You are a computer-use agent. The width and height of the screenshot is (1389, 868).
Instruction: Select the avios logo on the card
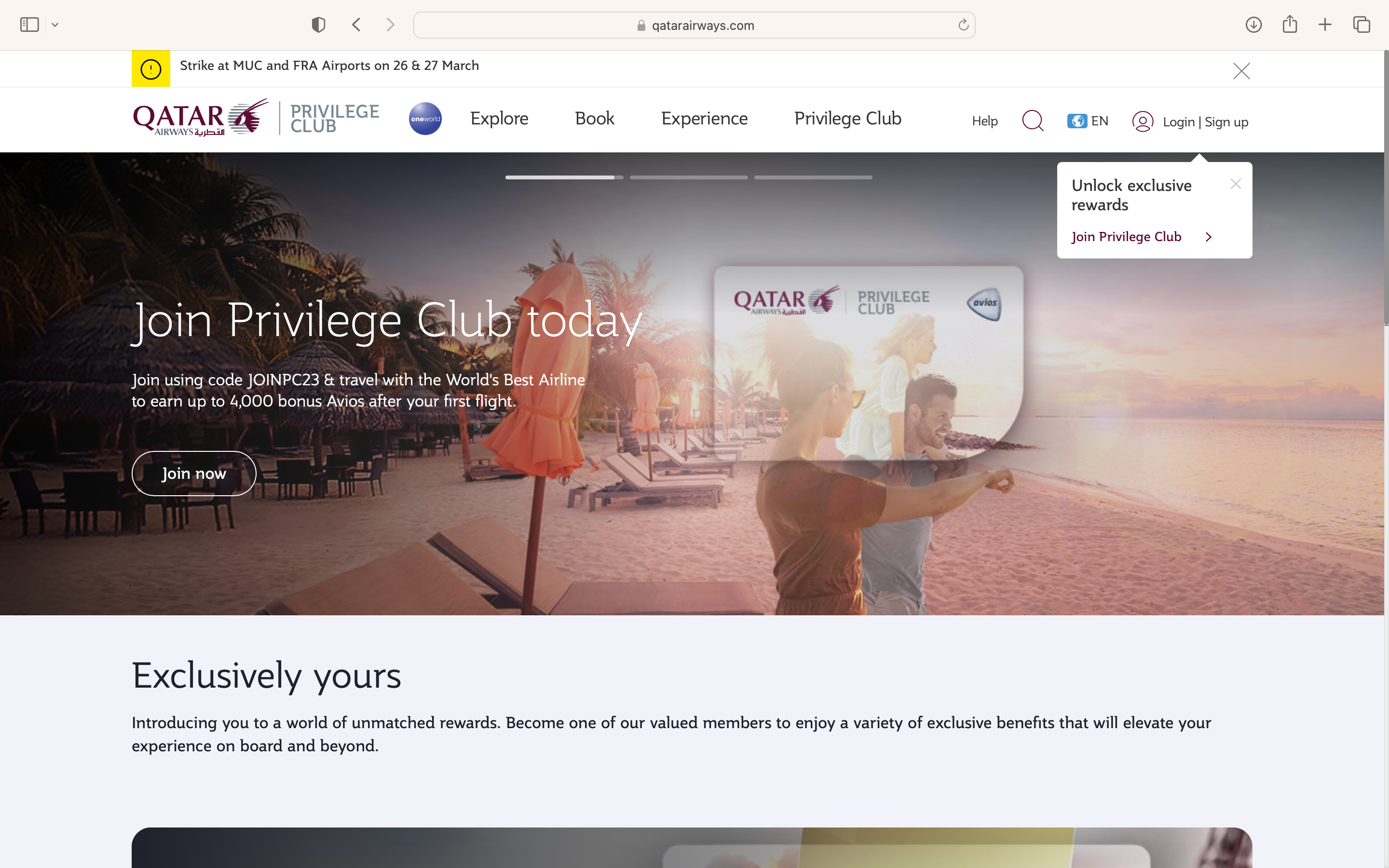pos(984,303)
